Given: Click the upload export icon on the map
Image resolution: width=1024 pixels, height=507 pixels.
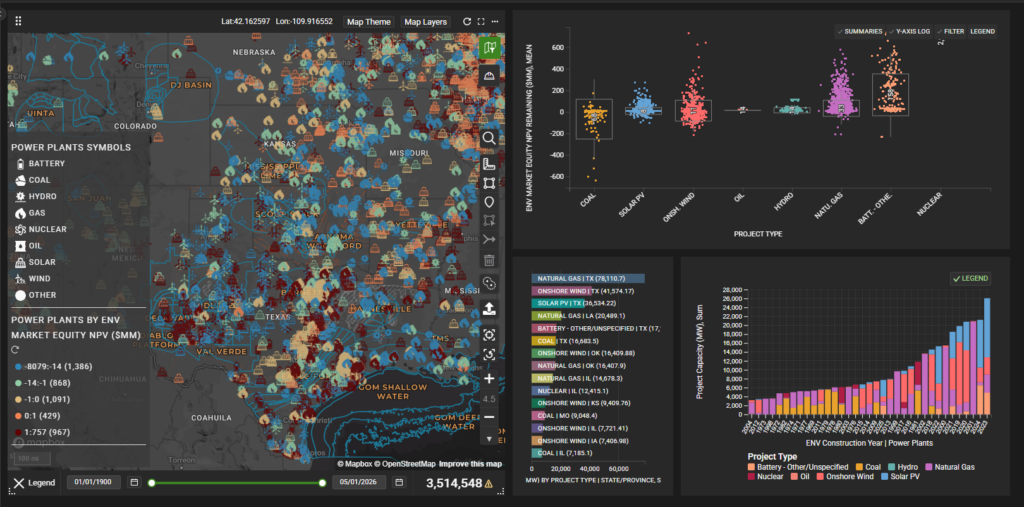Looking at the screenshot, I should pyautogui.click(x=490, y=310).
